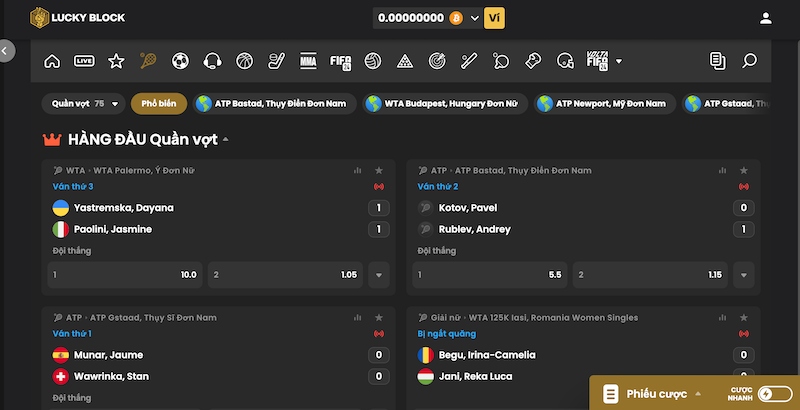Image resolution: width=800 pixels, height=410 pixels.
Task: Expand the Bitcoin currency dropdown
Action: click(x=474, y=18)
